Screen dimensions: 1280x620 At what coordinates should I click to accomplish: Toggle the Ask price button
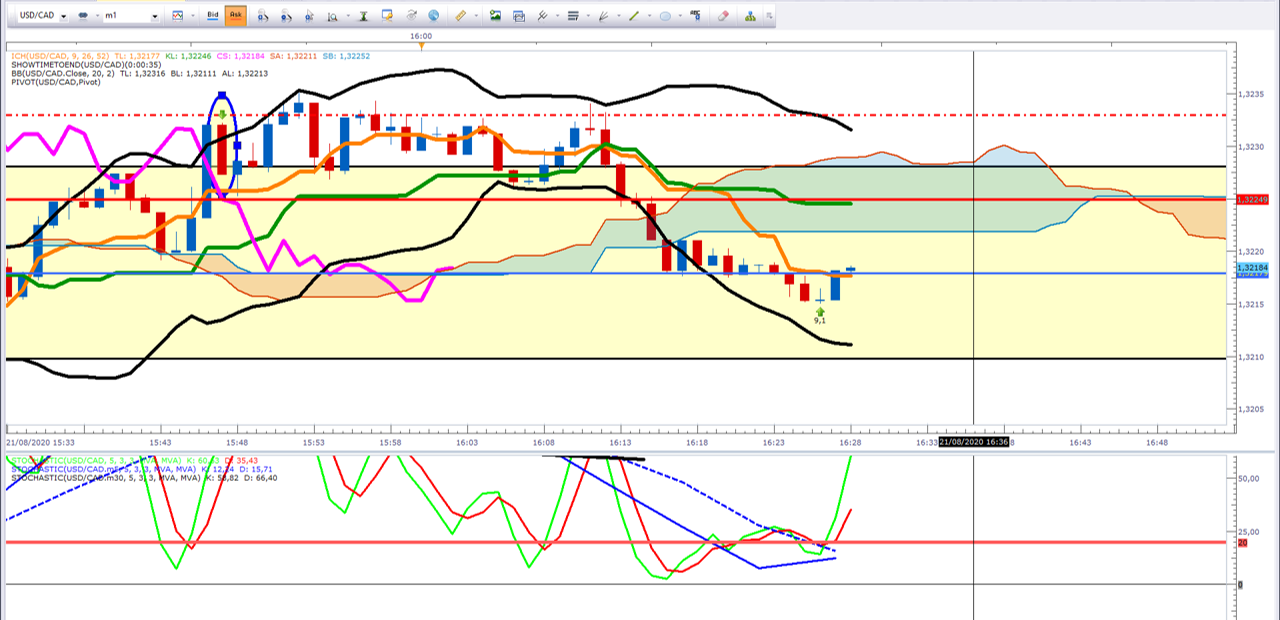236,15
